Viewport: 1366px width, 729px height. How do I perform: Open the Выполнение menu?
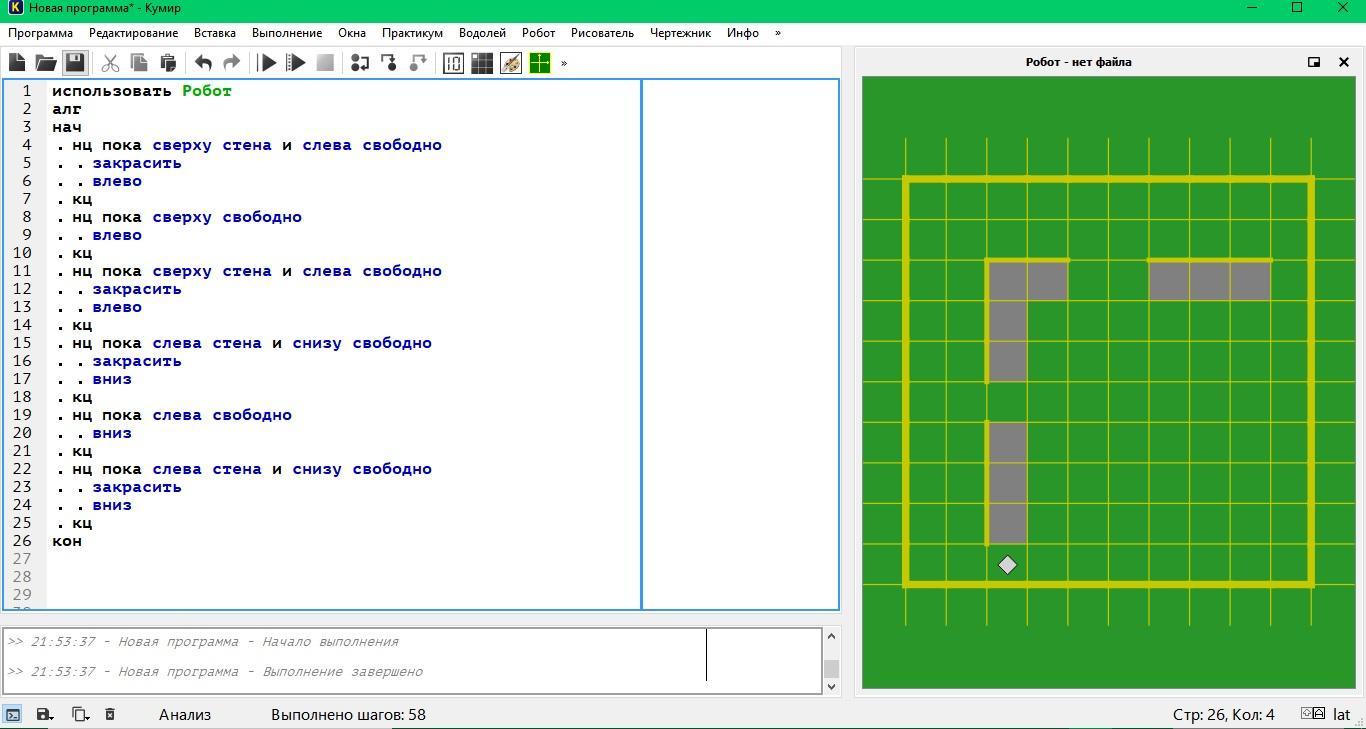(287, 33)
